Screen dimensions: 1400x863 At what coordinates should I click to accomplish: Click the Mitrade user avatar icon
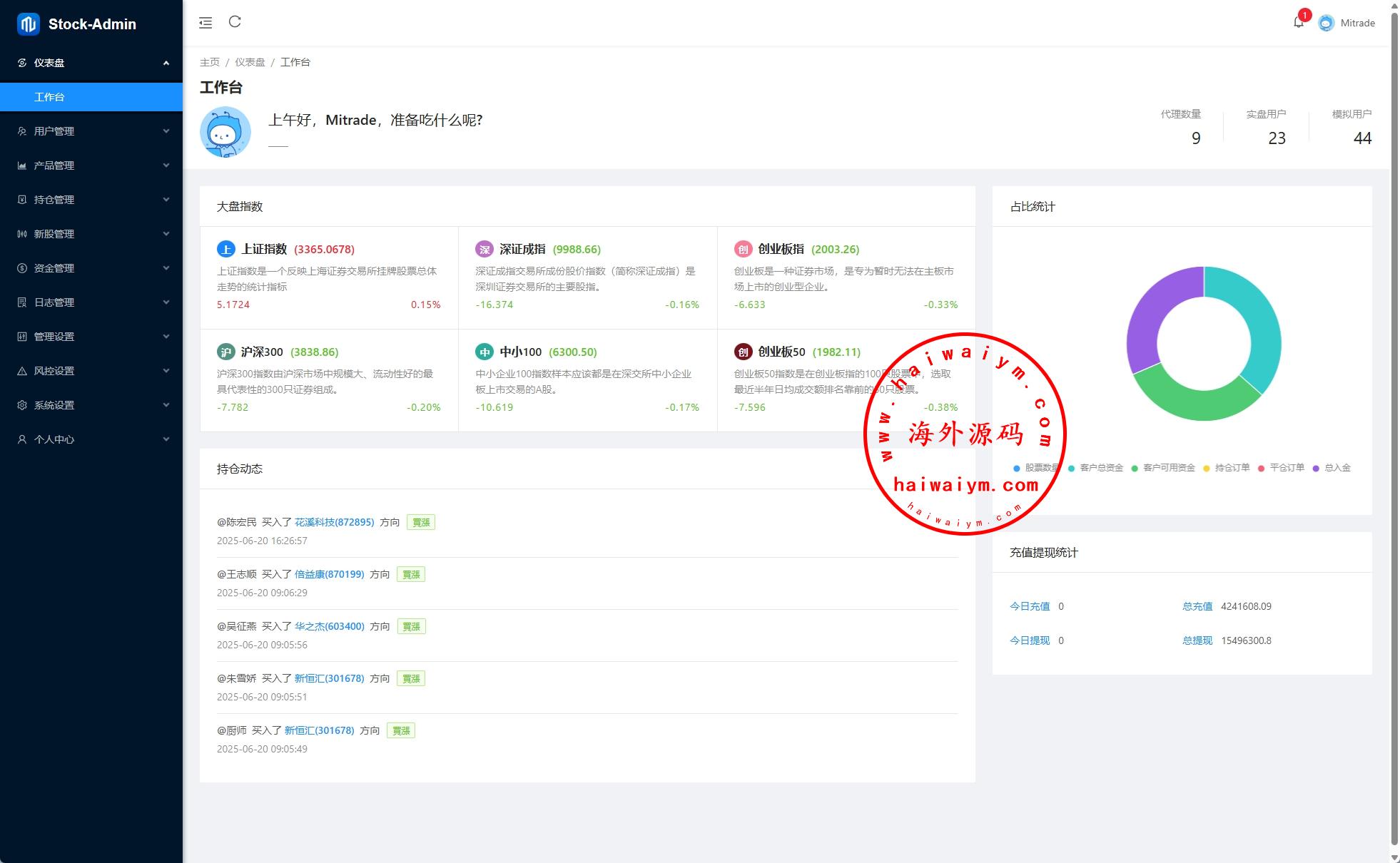[1326, 23]
